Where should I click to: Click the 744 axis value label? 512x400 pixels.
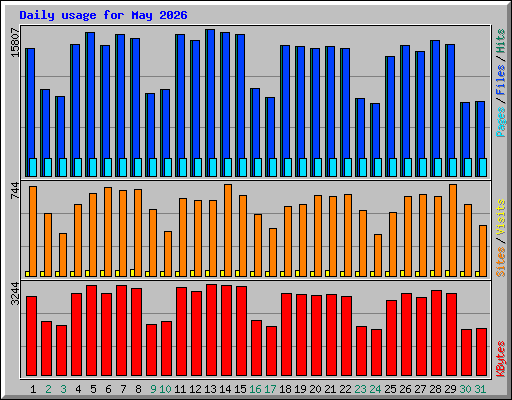click(x=15, y=191)
